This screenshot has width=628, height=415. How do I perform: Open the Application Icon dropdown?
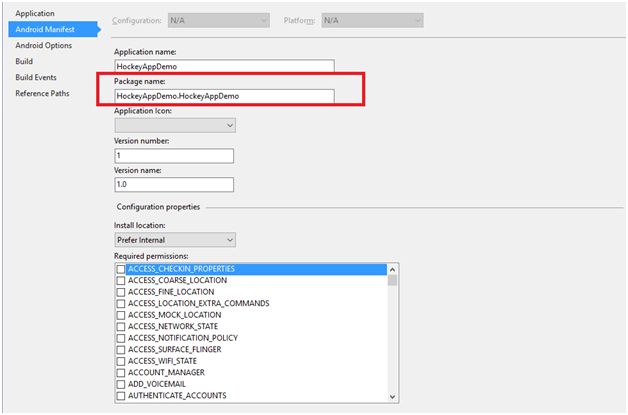pyautogui.click(x=175, y=125)
